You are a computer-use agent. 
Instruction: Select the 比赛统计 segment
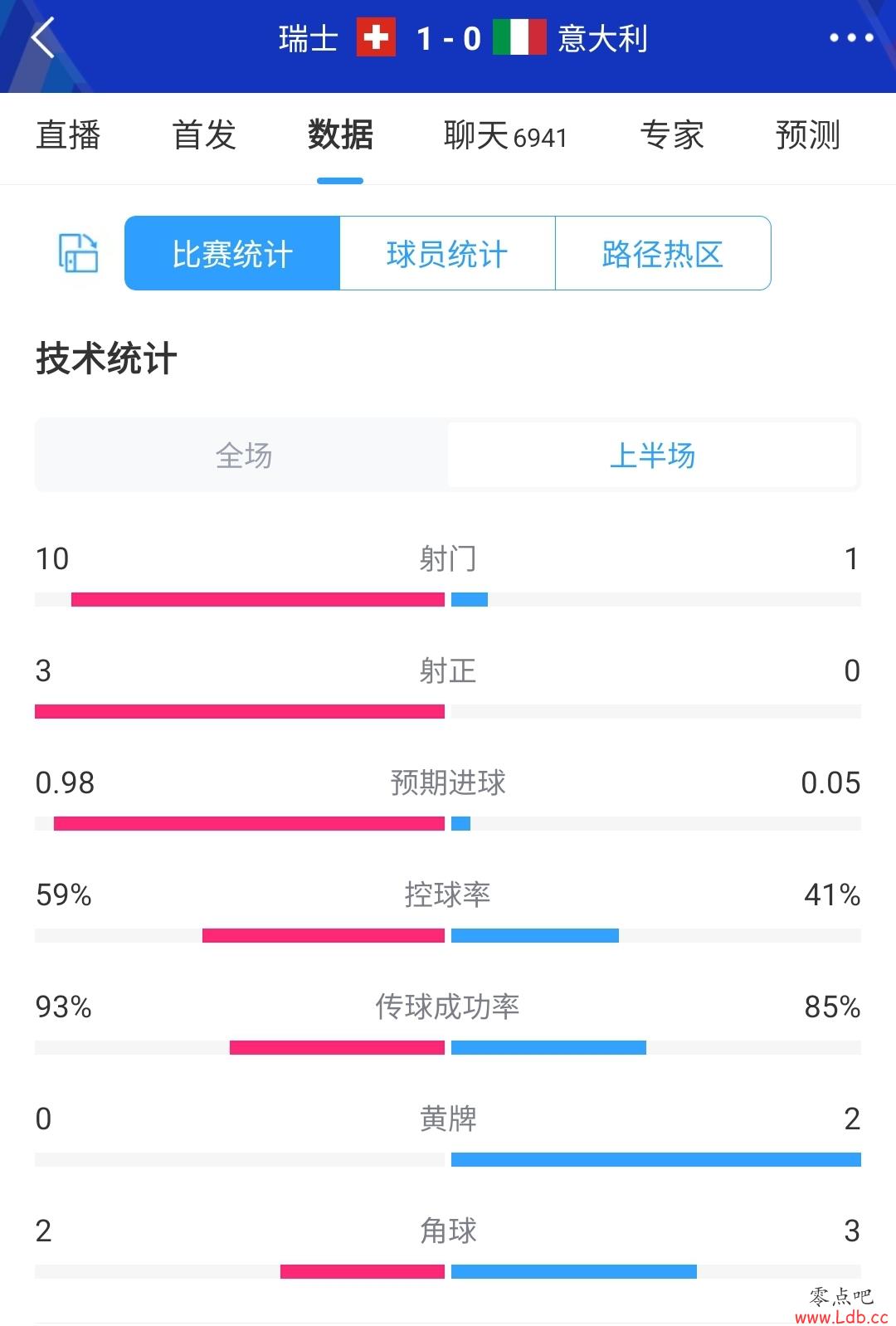click(x=232, y=253)
